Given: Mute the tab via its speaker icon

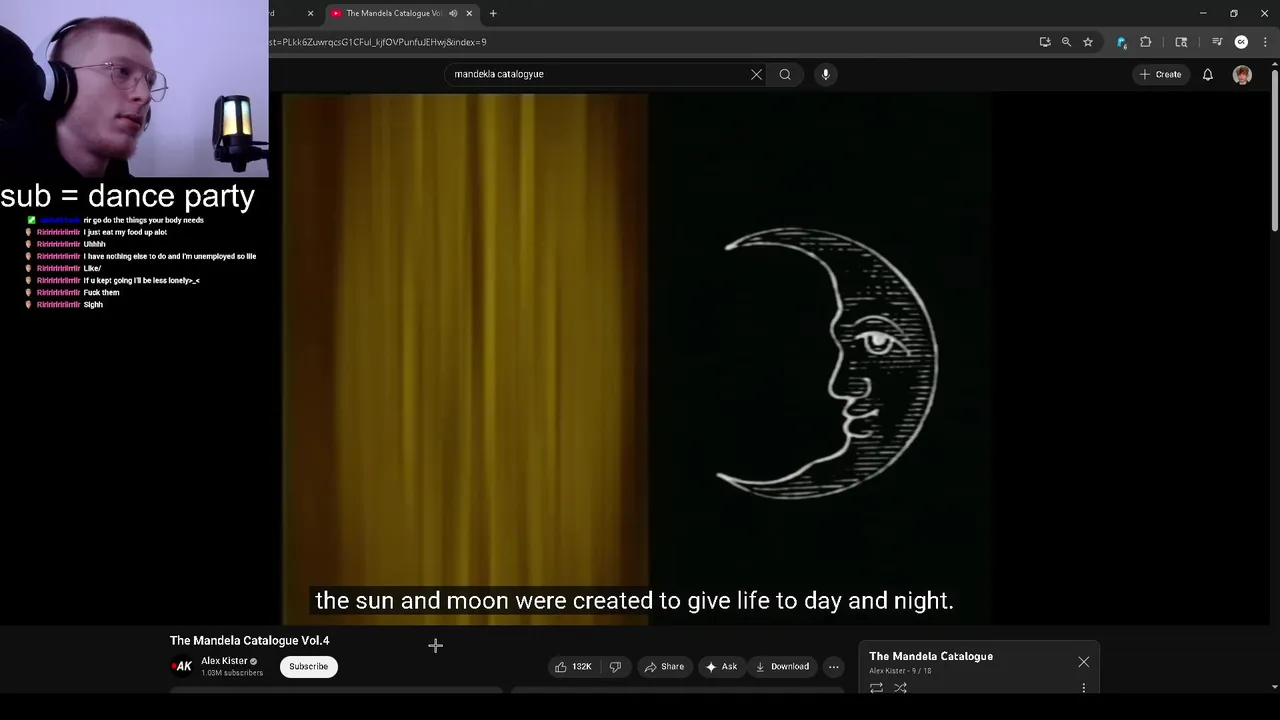Looking at the screenshot, I should [453, 13].
